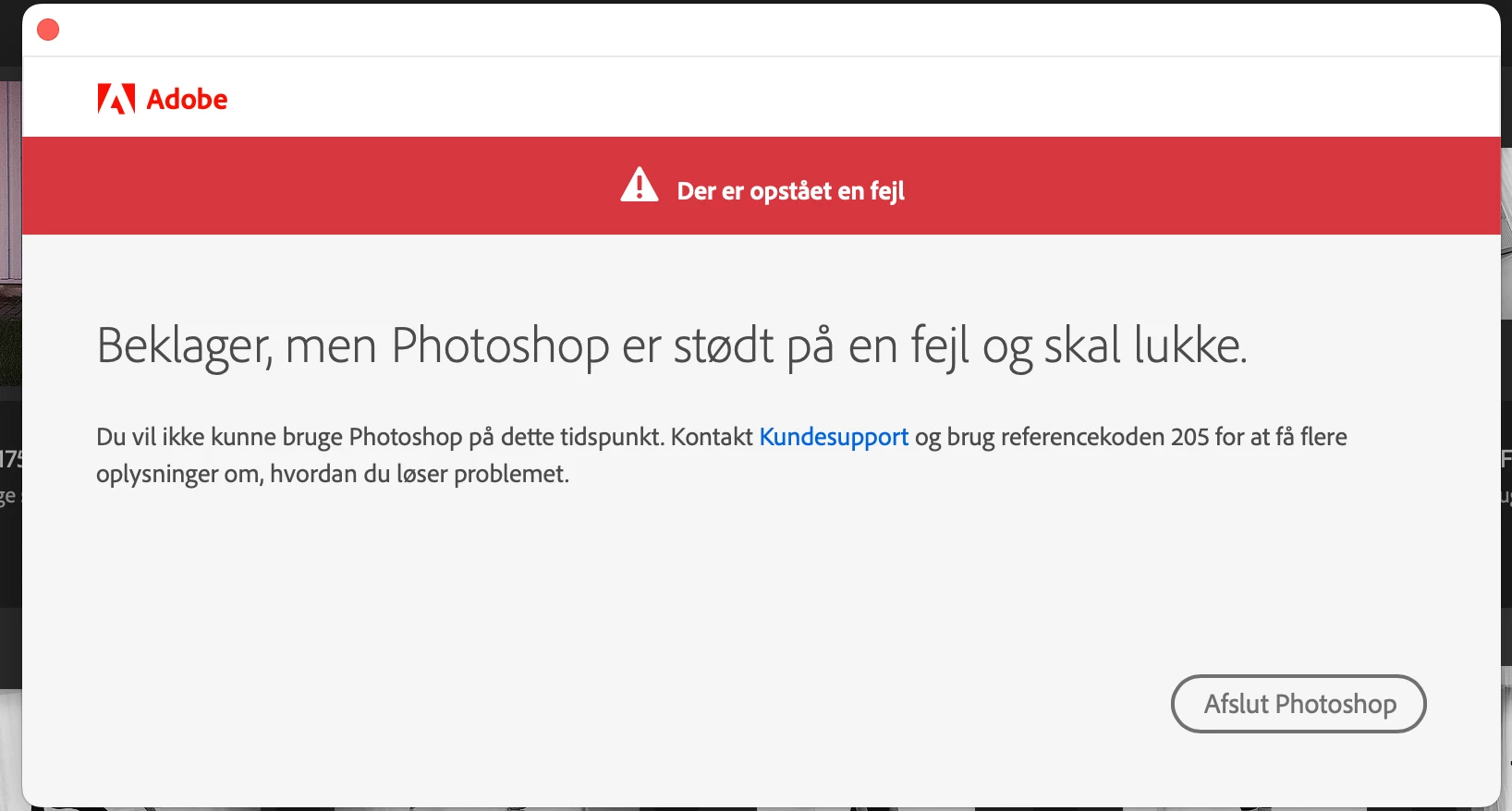Click the Afslut Photoshop button
Image resolution: width=1512 pixels, height=811 pixels.
1299,704
